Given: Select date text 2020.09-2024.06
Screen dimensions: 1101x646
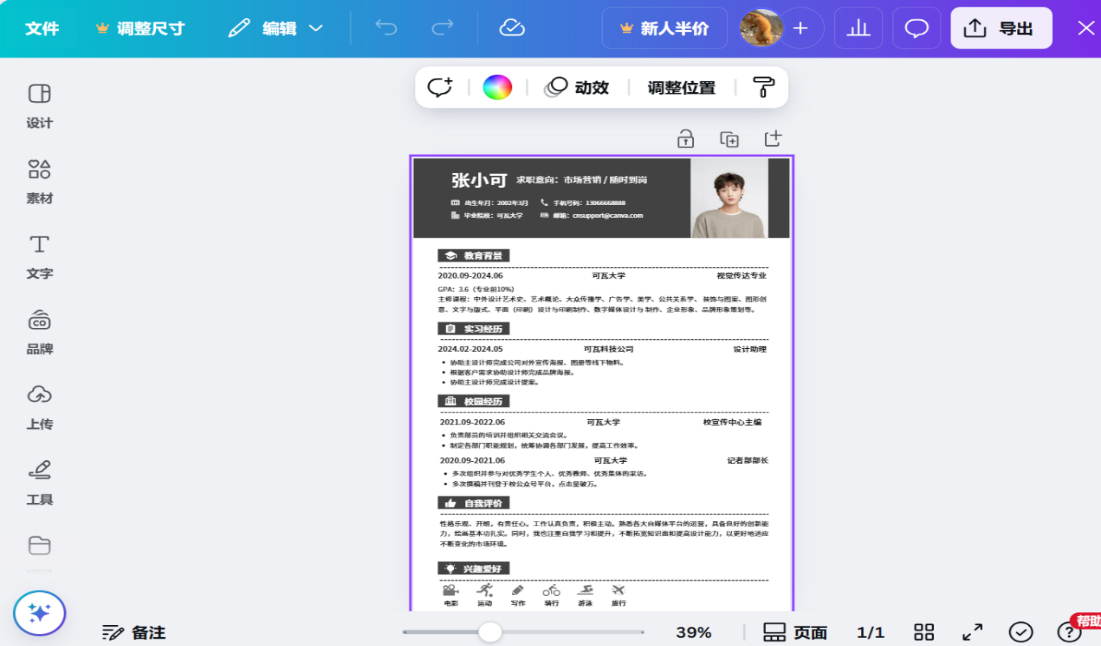Looking at the screenshot, I should 470,276.
